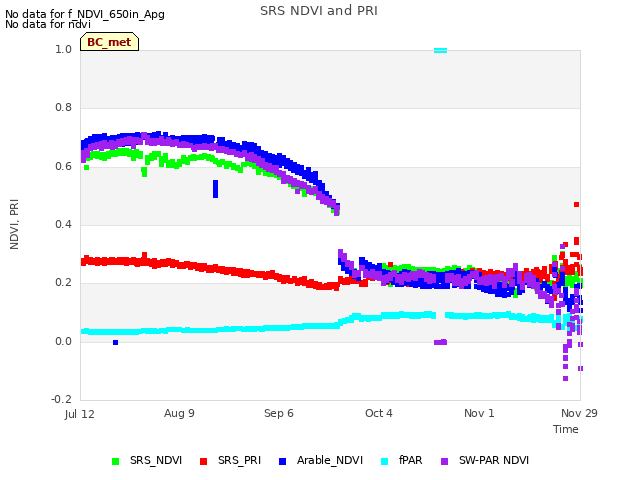Toggle the SRS_NDVI legend label
Screen dimensions: 640x480
pyautogui.click(x=156, y=460)
